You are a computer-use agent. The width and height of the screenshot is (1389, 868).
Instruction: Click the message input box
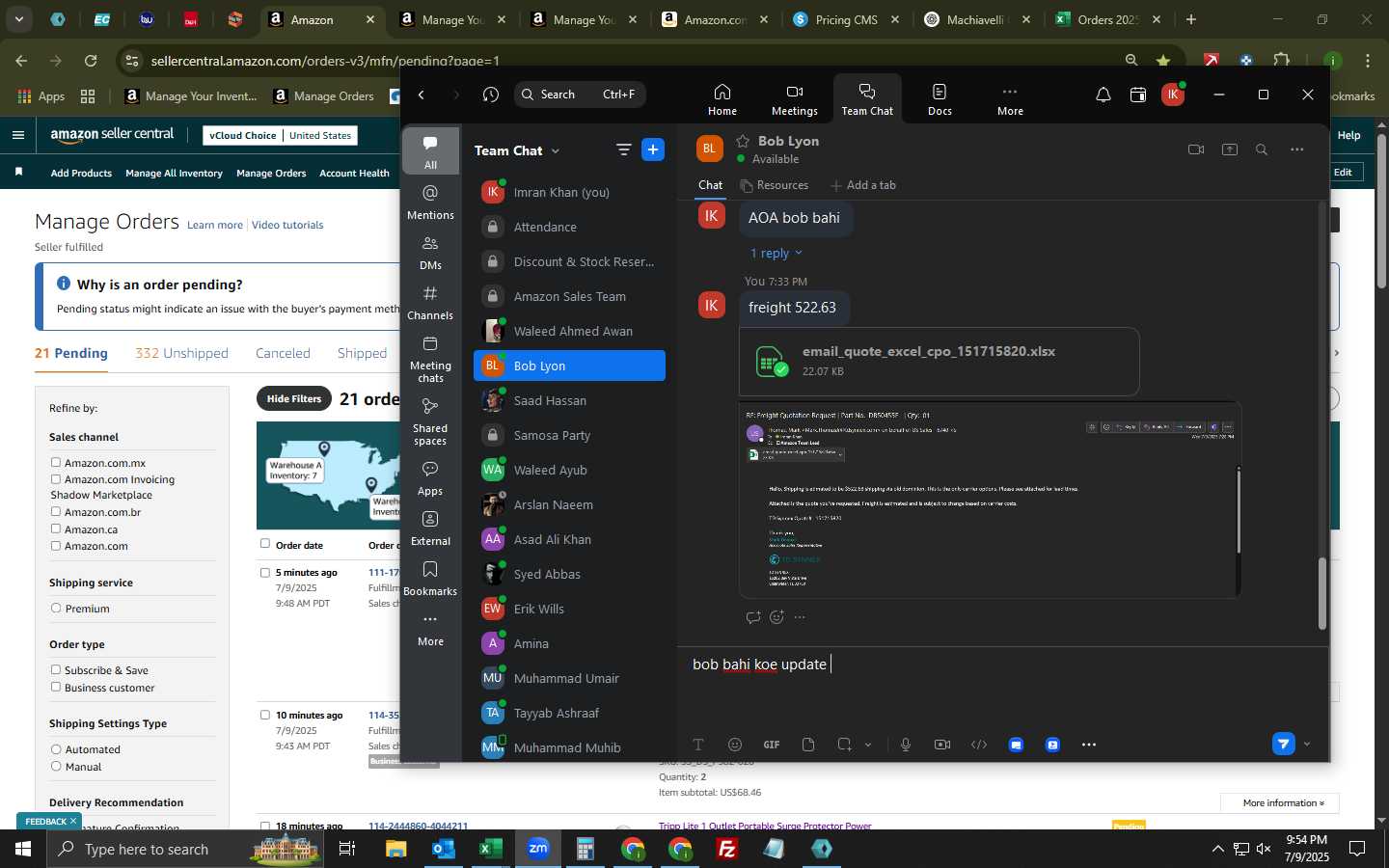click(1003, 665)
